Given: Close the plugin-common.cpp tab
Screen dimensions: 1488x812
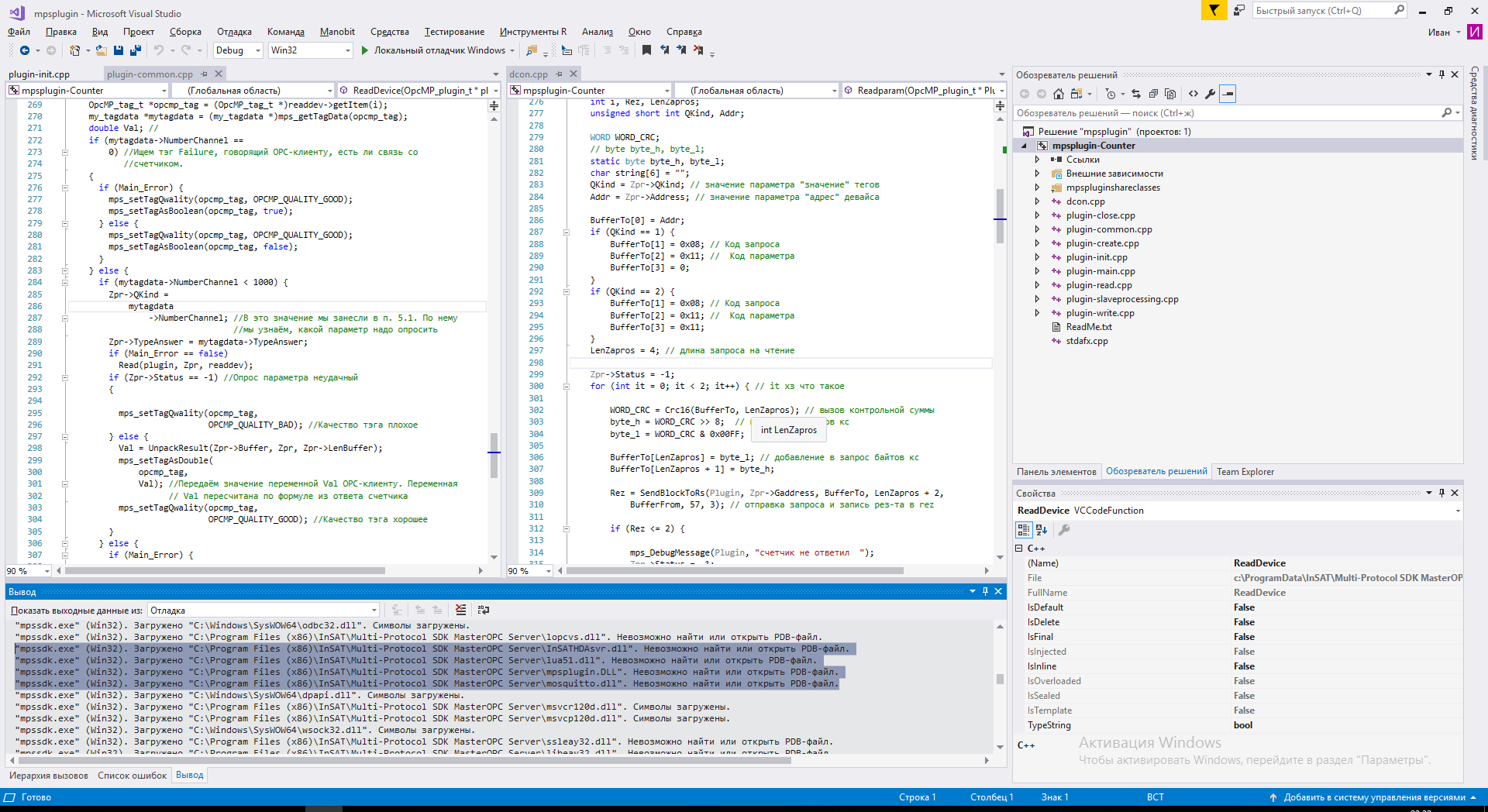Looking at the screenshot, I should 219,74.
